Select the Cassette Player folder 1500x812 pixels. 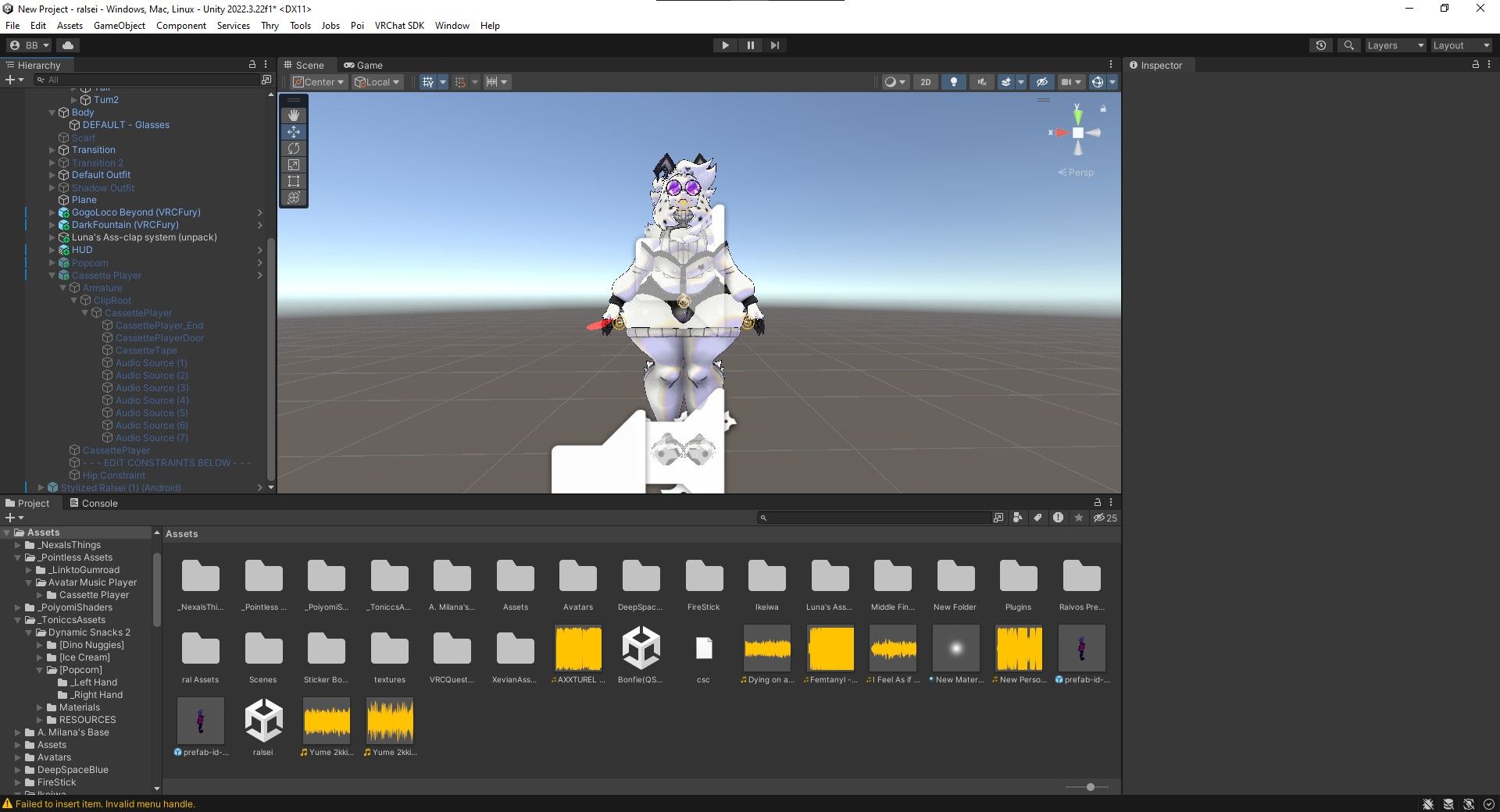[94, 595]
